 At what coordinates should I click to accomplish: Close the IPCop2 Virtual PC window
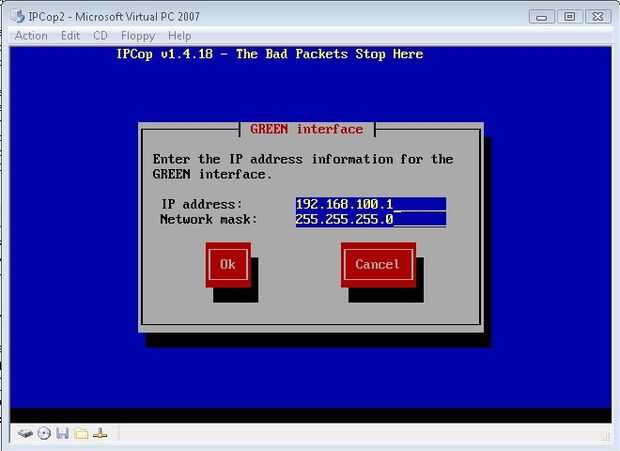[598, 17]
